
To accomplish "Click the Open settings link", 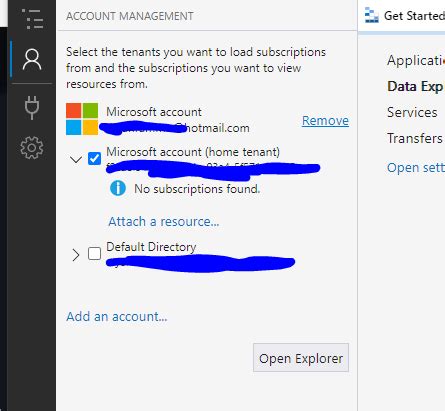I will click(x=416, y=168).
